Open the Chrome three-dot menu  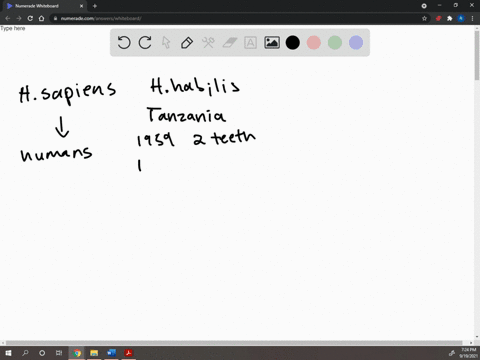(x=472, y=18)
